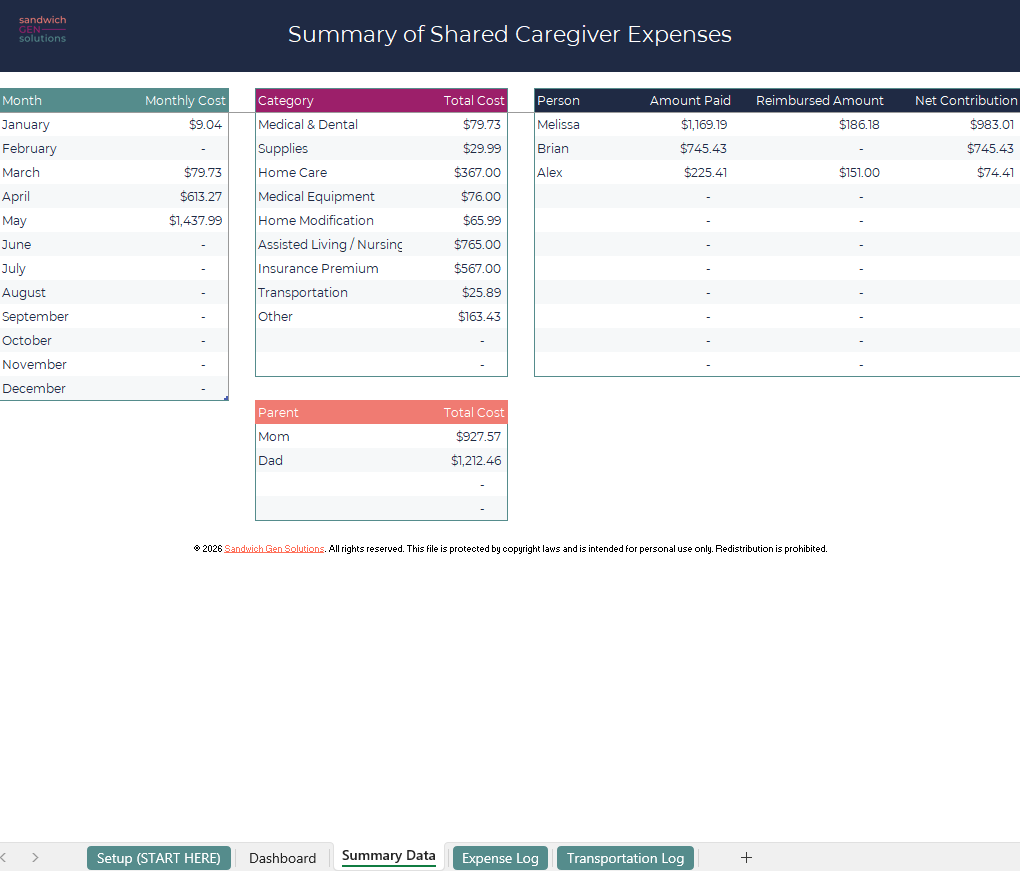Select the Amount Paid header
The width and height of the screenshot is (1020, 871).
coord(690,101)
